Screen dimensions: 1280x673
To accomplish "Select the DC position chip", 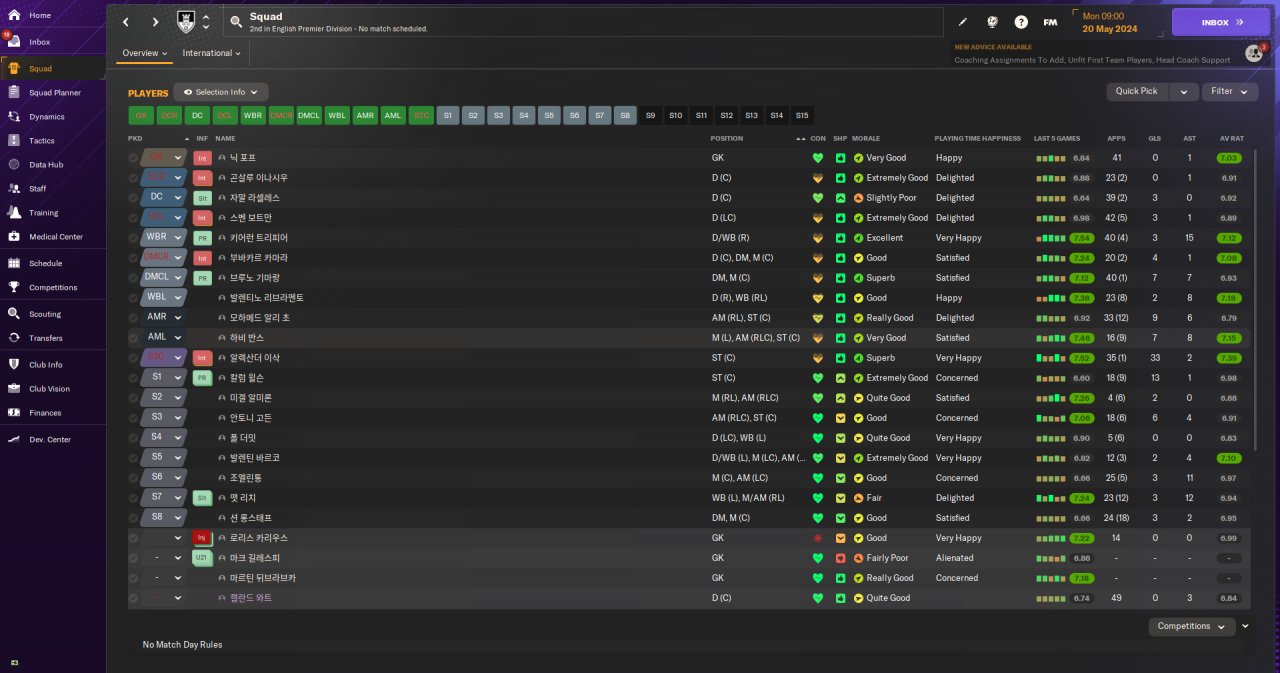I will (x=198, y=115).
